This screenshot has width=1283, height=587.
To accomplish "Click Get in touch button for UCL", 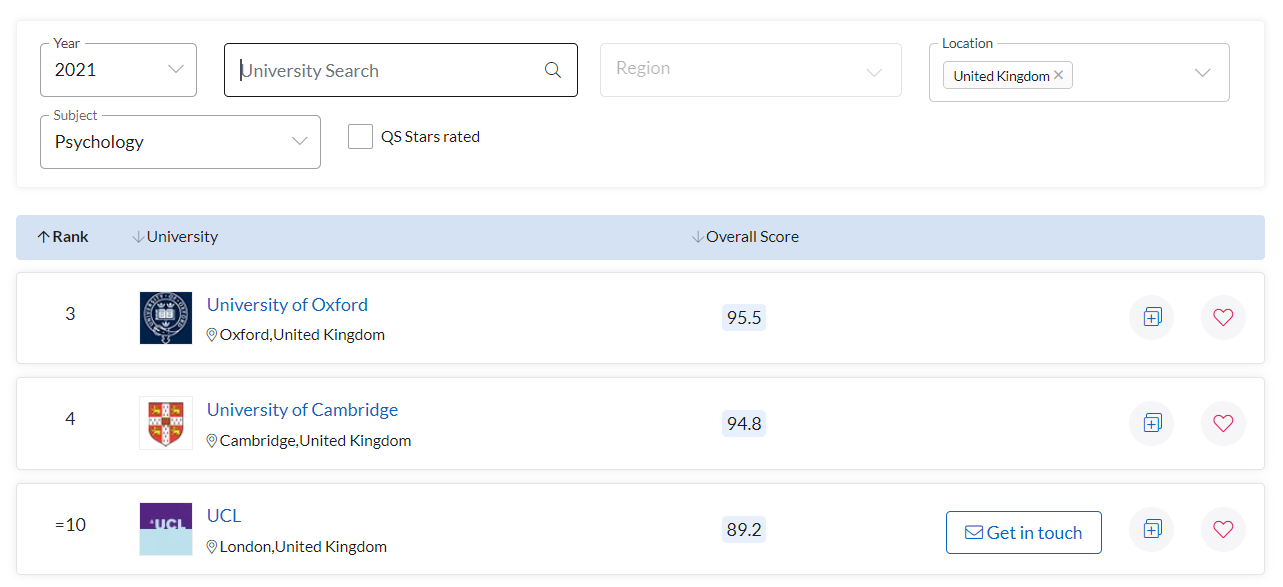I will click(x=1023, y=533).
